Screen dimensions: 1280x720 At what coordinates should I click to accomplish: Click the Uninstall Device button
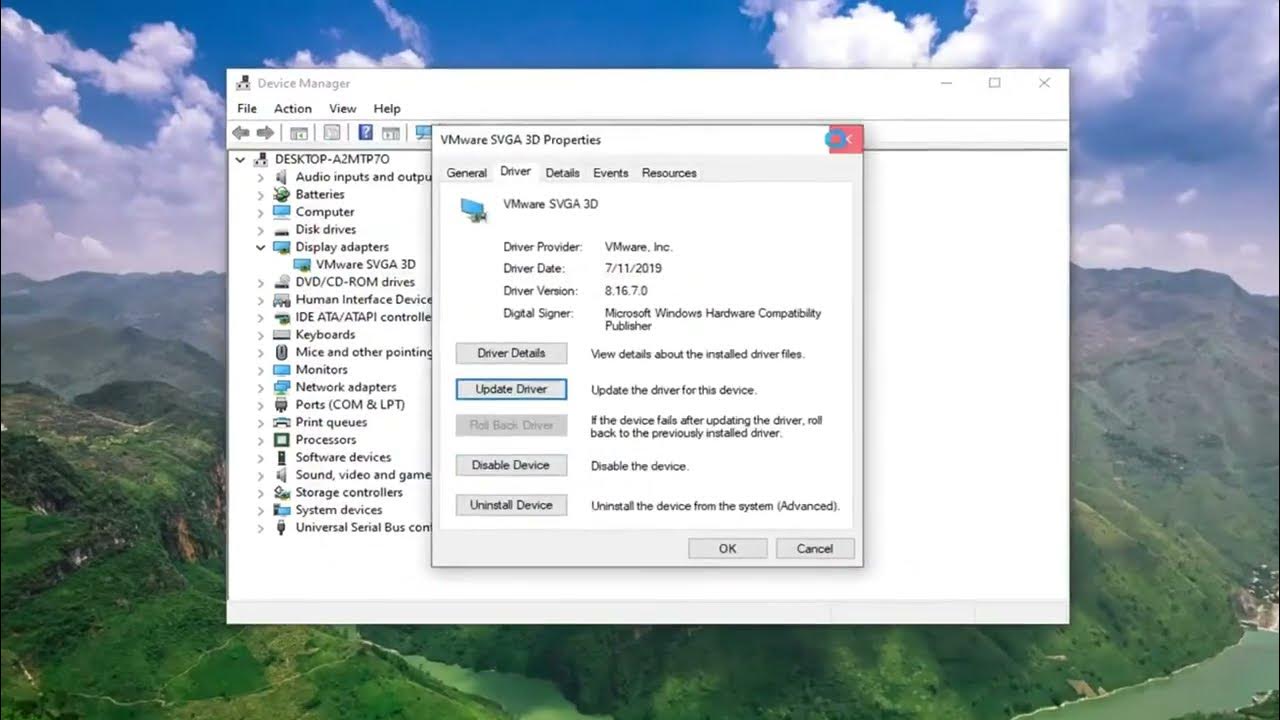(511, 505)
